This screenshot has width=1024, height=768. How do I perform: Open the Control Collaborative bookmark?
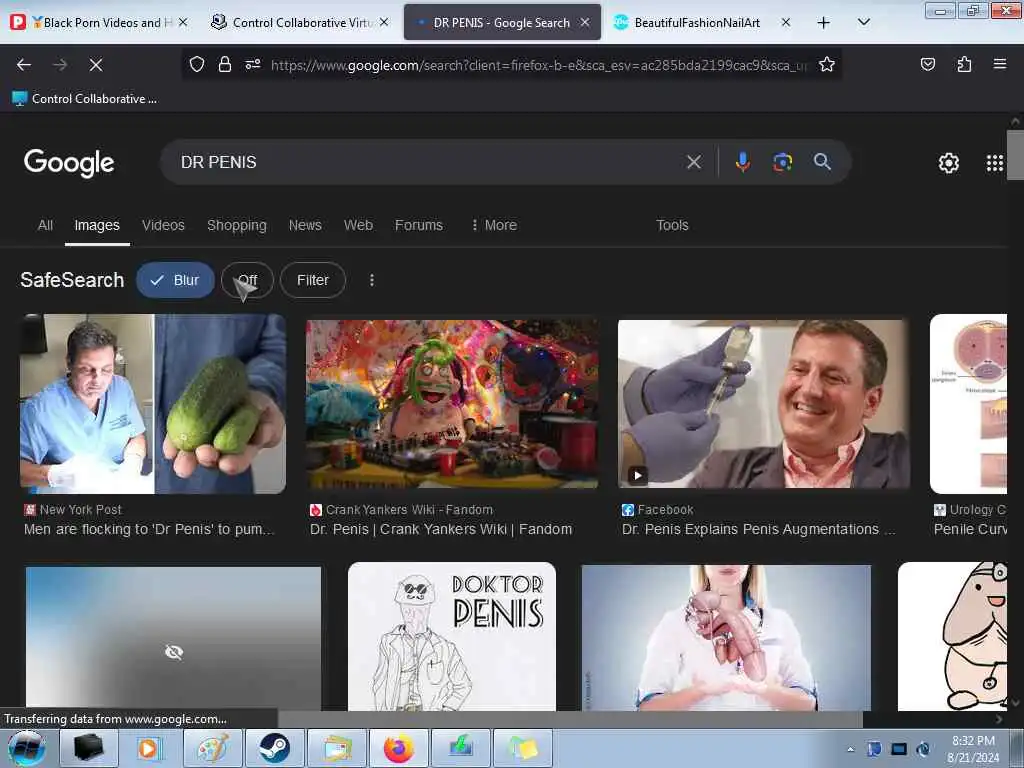click(x=84, y=99)
